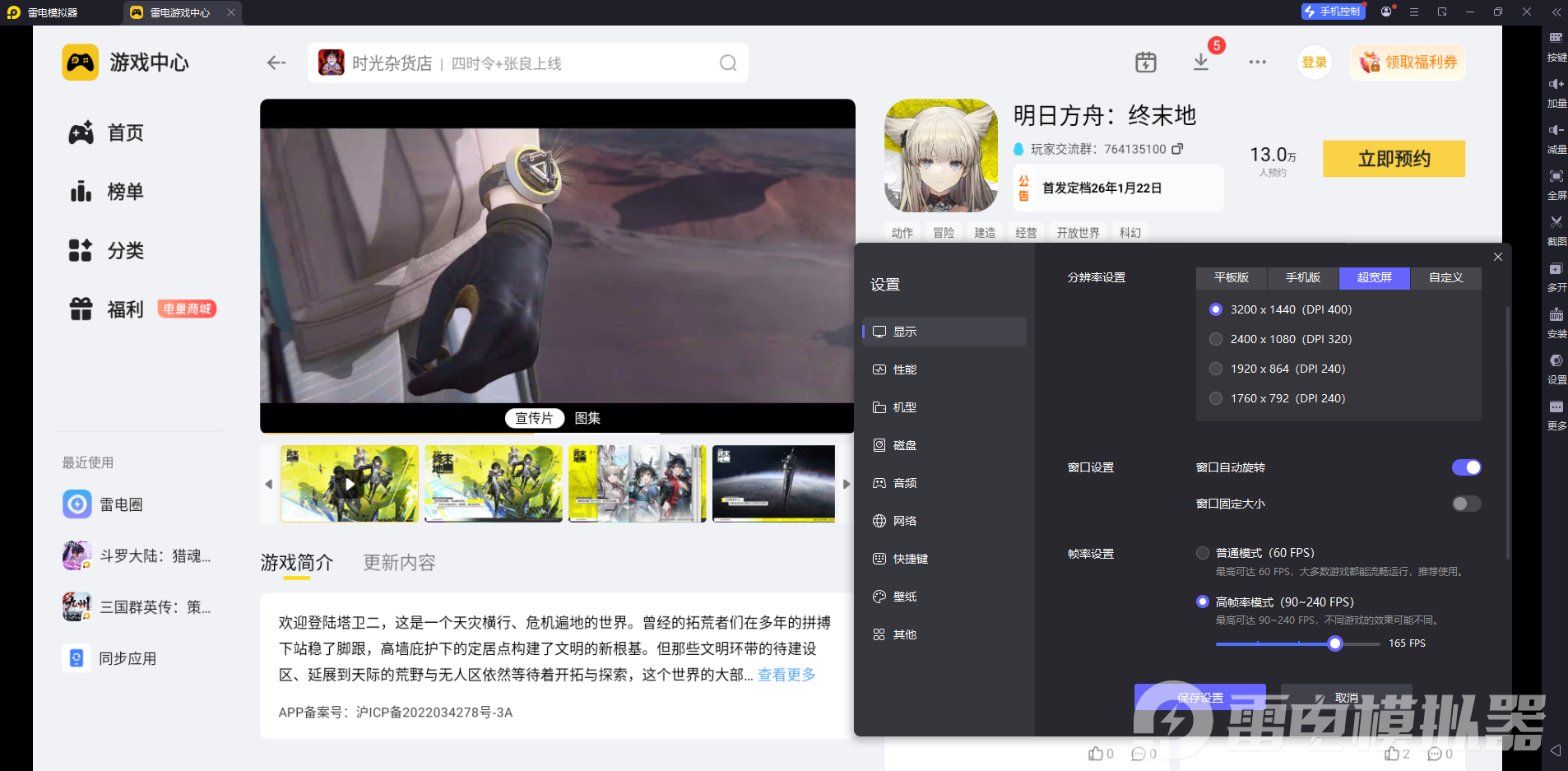Click 领取福利券 coupon button

[1408, 63]
